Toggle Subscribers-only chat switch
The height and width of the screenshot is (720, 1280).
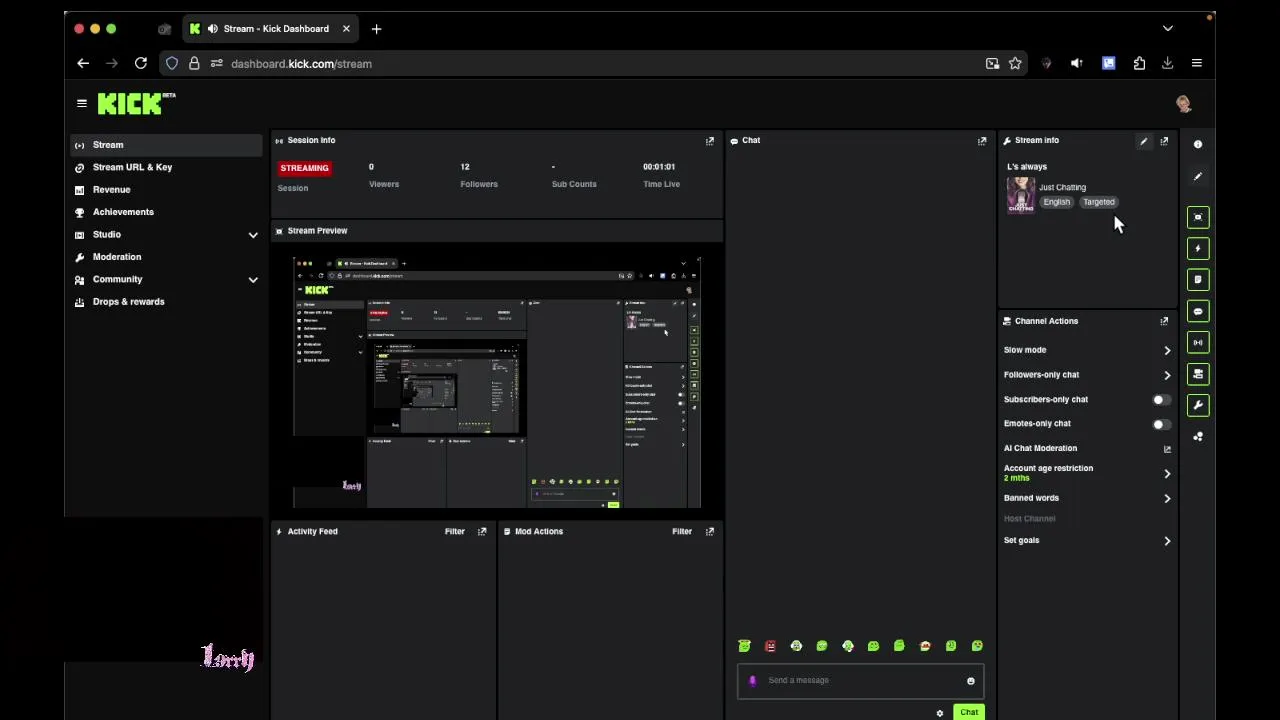point(1160,400)
